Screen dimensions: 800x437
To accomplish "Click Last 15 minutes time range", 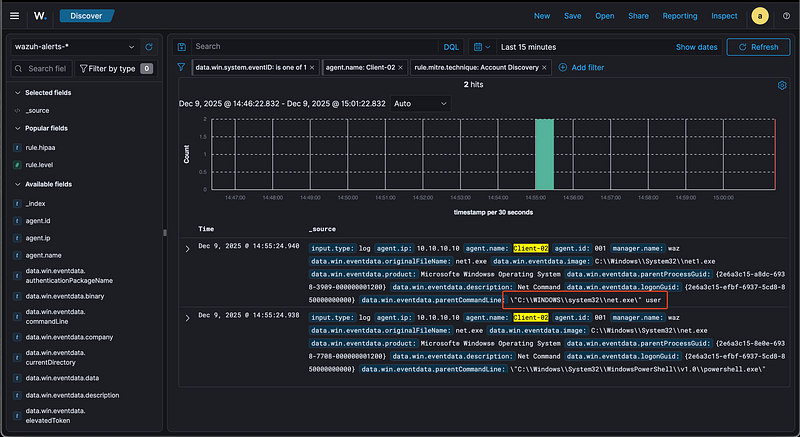I will [x=529, y=47].
